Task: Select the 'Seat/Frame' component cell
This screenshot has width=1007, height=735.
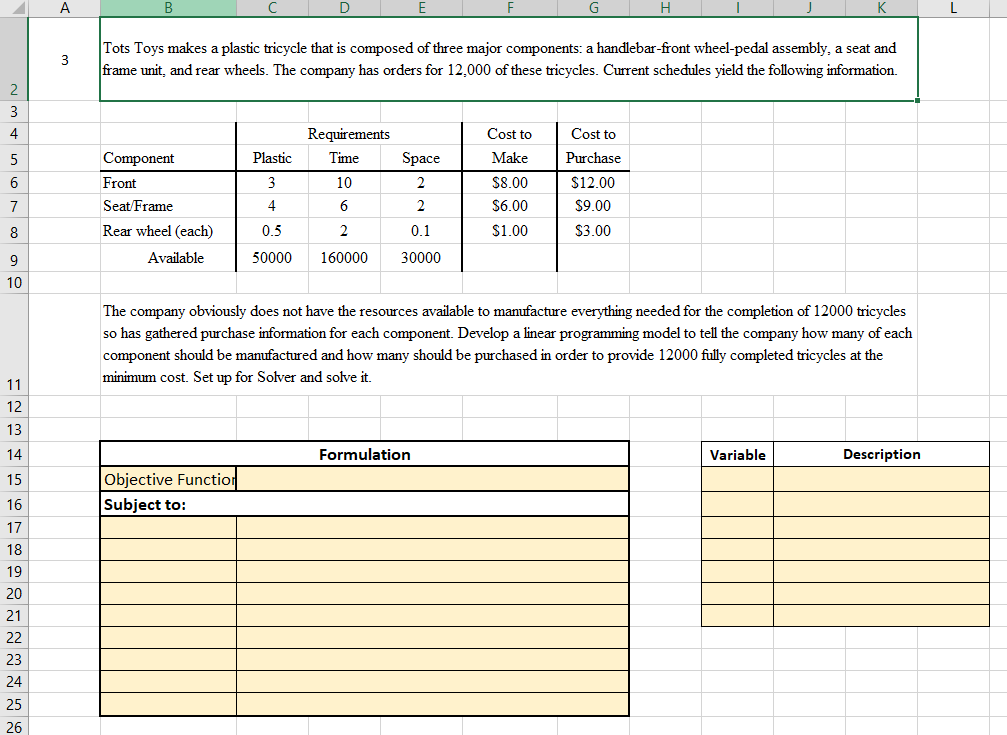Action: 139,207
